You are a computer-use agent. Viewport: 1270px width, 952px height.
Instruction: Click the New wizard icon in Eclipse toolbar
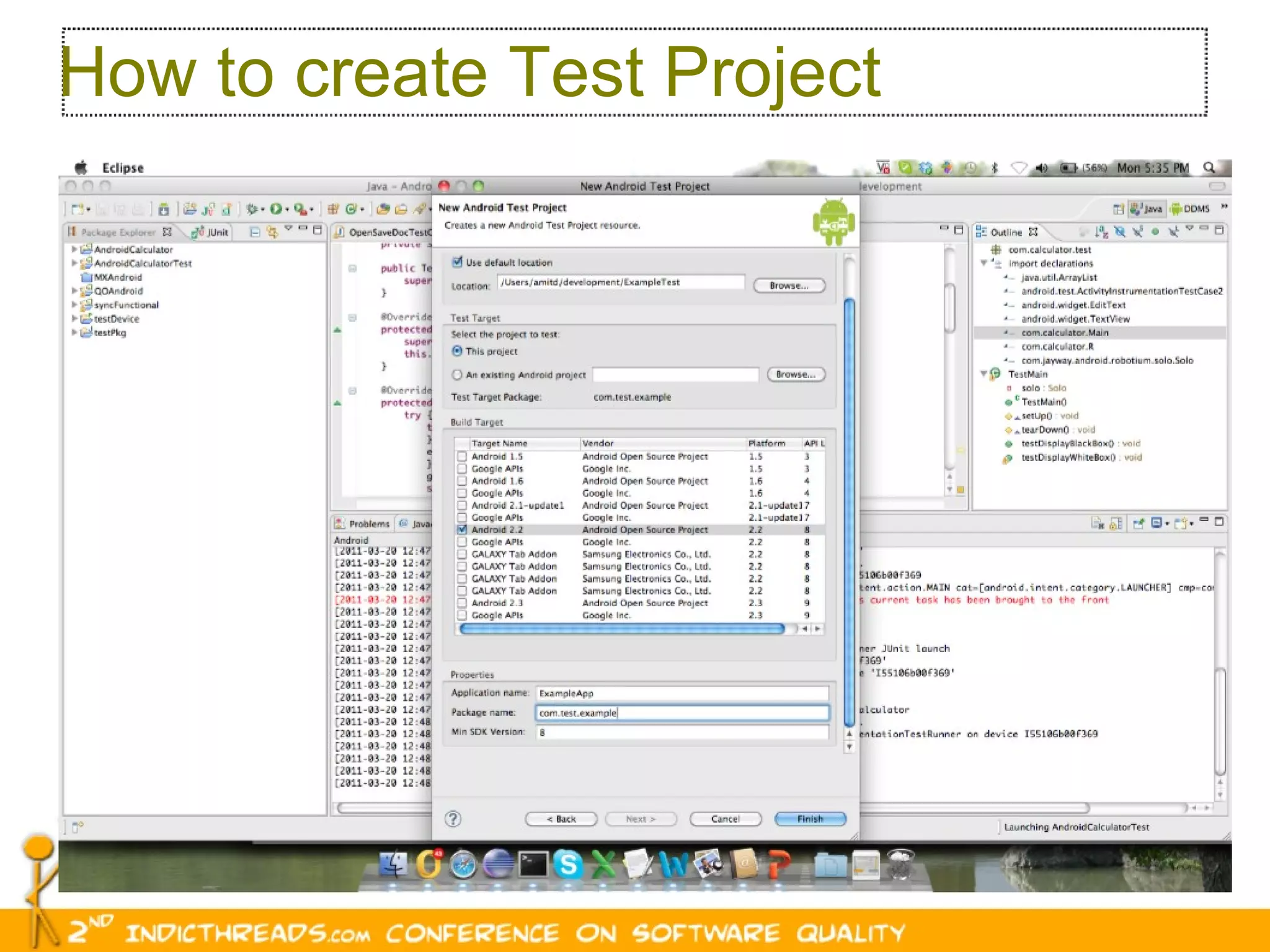(78, 209)
